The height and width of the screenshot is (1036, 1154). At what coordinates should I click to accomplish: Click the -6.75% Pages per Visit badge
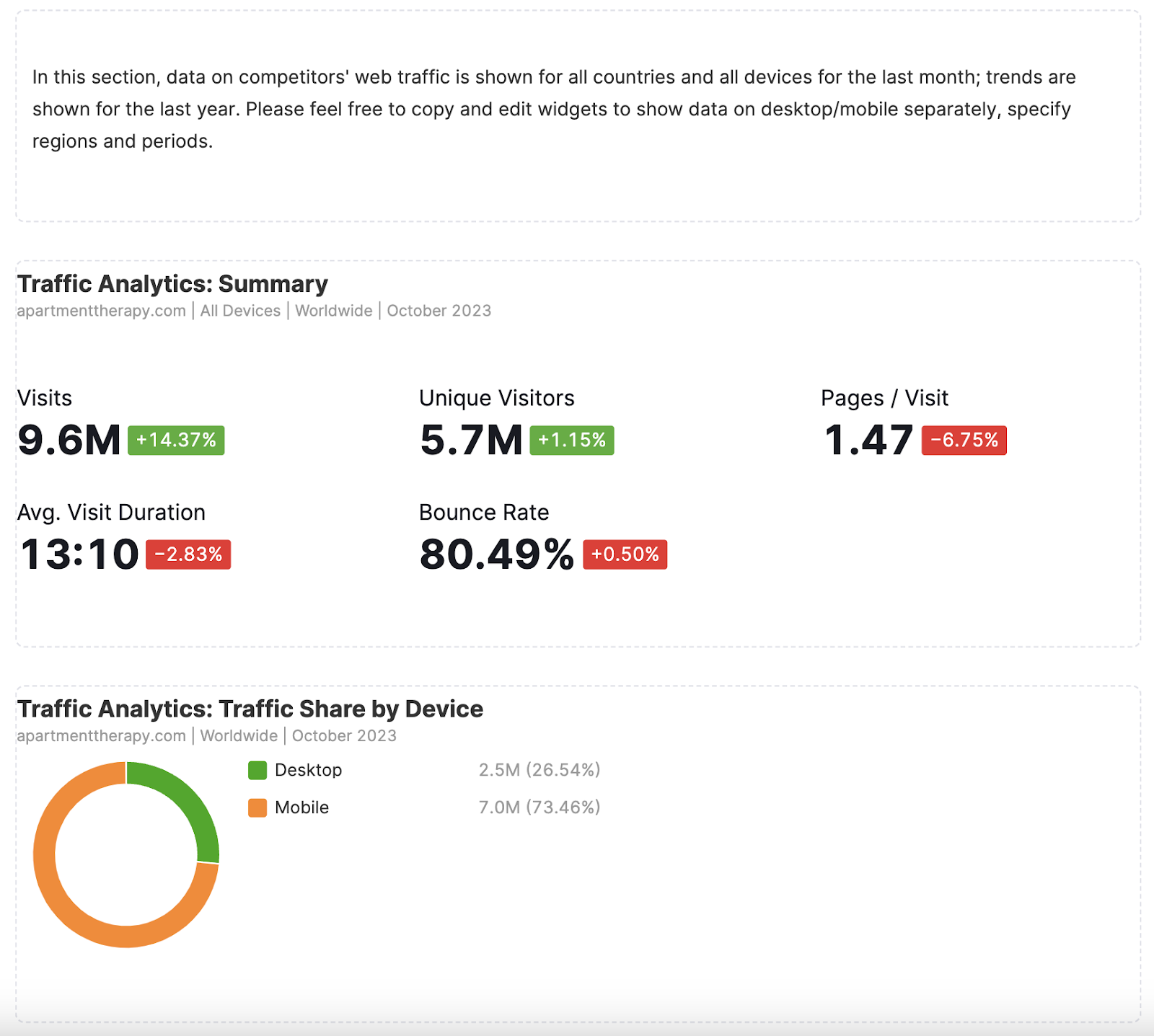(964, 440)
